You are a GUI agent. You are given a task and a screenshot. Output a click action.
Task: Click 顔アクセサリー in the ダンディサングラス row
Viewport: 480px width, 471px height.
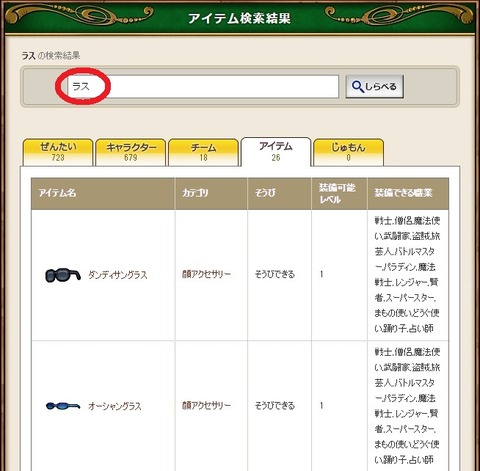pyautogui.click(x=206, y=274)
